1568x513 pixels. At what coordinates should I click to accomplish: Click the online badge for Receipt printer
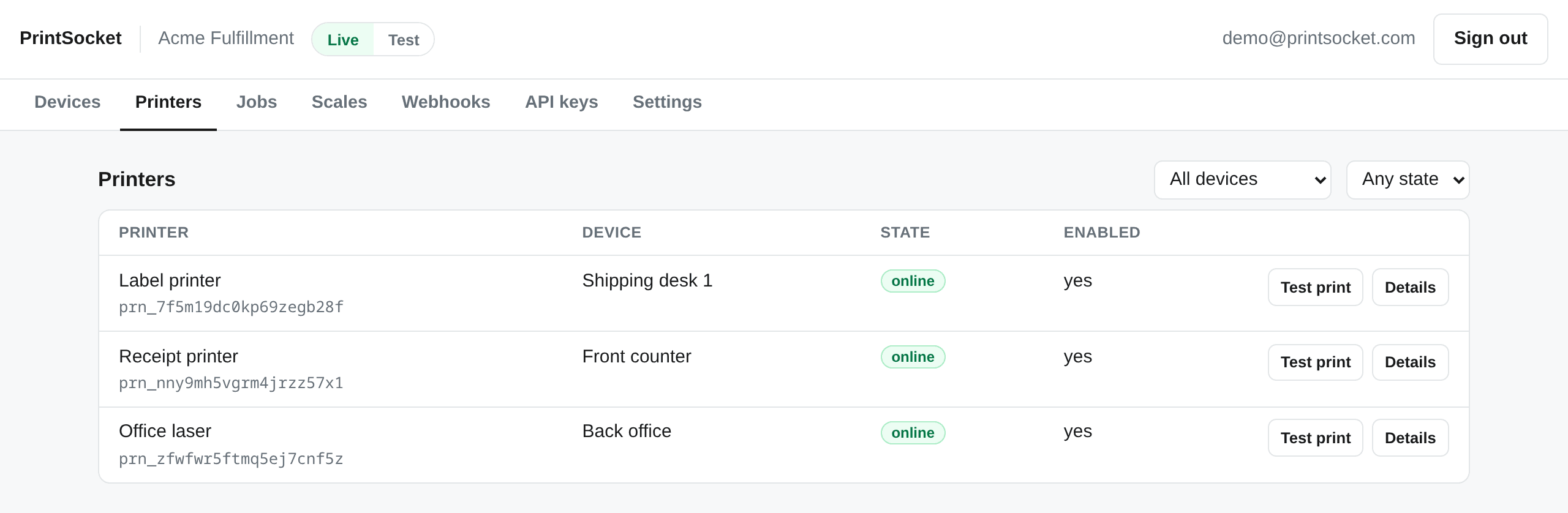(913, 357)
